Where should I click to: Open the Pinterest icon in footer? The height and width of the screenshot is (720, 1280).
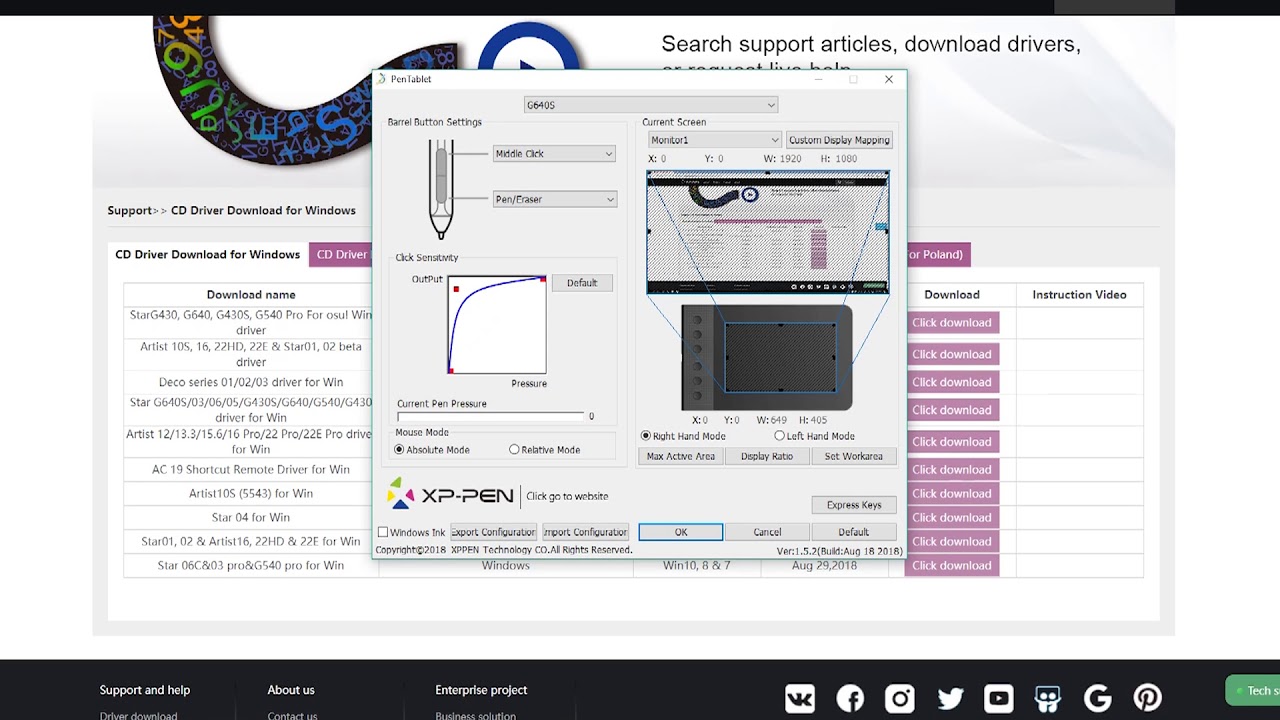[x=1147, y=698]
